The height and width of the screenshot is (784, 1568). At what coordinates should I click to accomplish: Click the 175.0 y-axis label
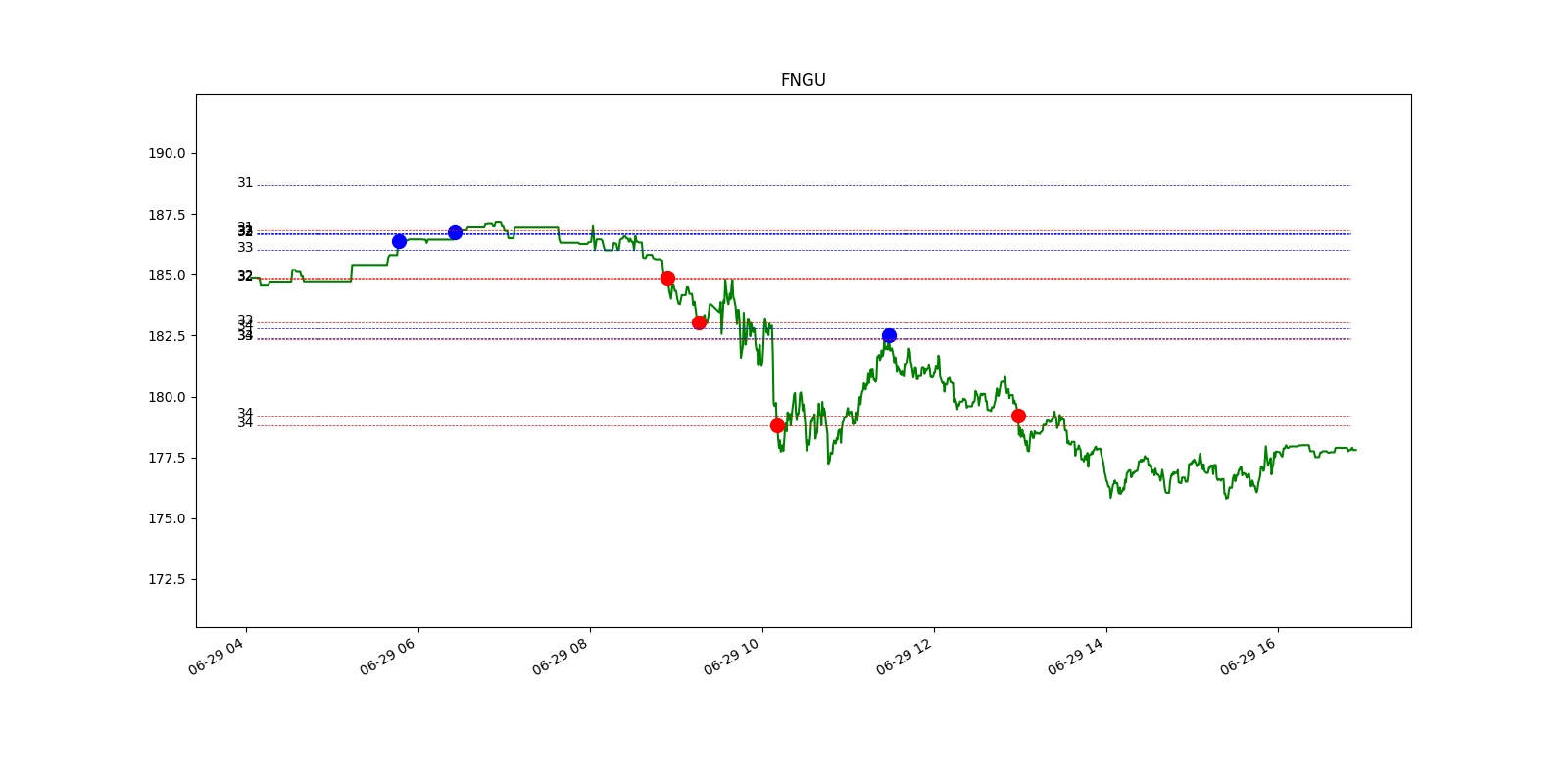[x=167, y=518]
